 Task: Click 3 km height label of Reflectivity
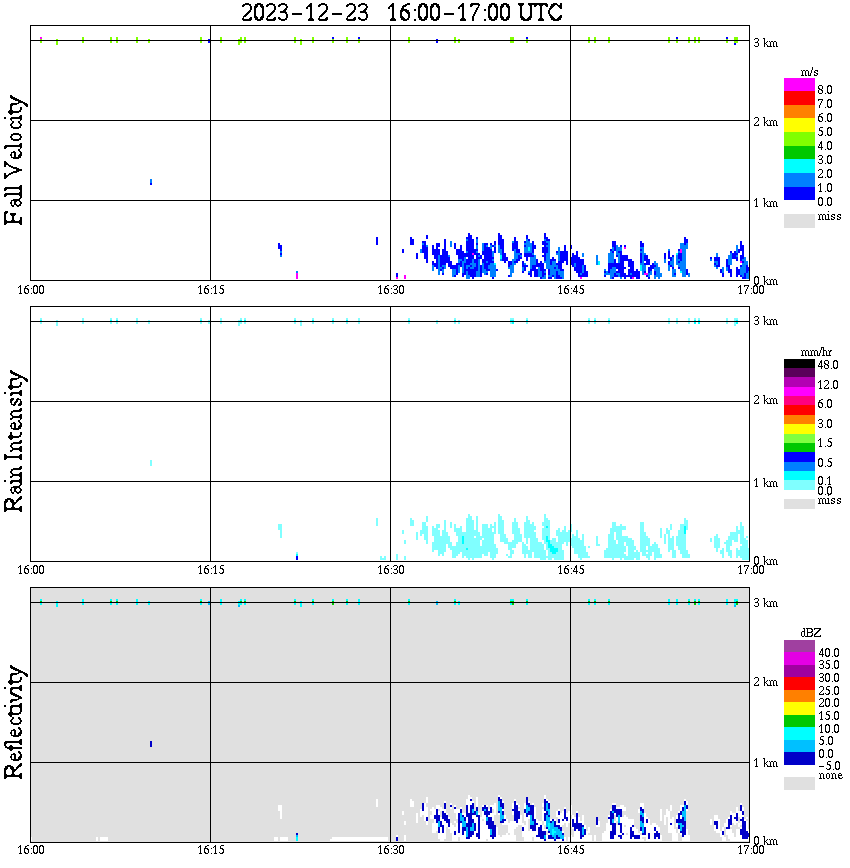point(765,603)
